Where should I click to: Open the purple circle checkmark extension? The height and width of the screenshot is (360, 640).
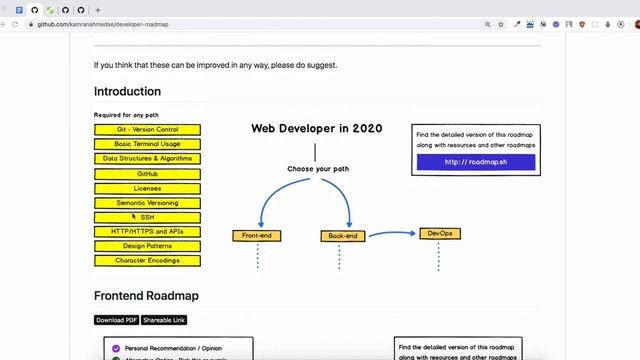tap(556, 24)
